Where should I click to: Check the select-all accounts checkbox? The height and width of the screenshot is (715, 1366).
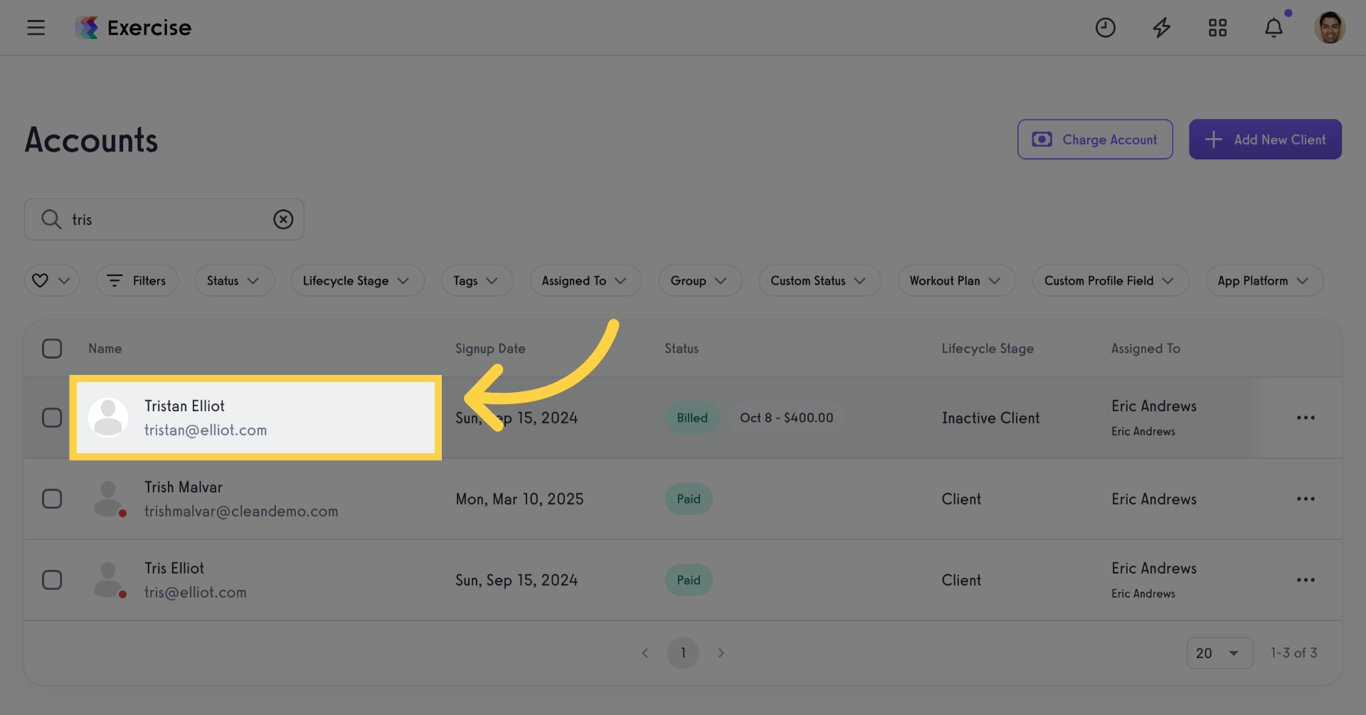coord(52,348)
